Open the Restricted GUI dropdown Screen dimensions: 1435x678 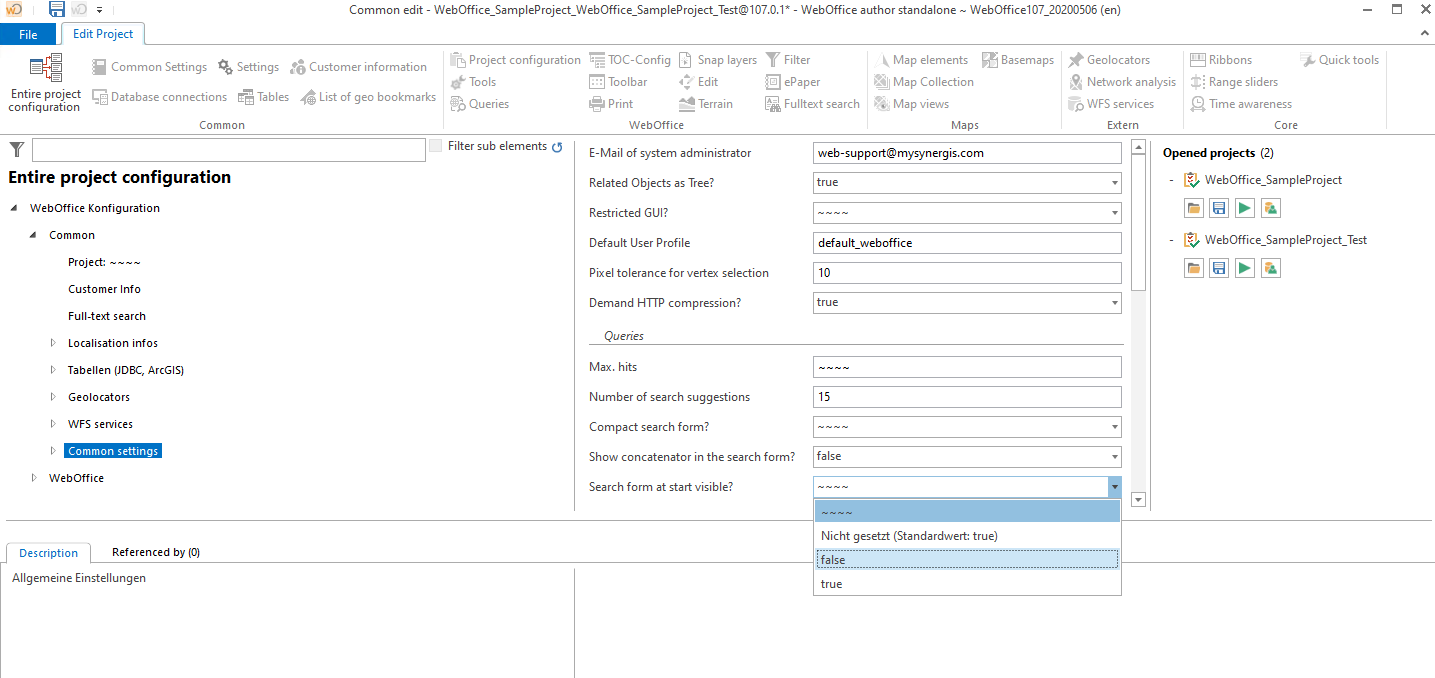[x=1113, y=212]
